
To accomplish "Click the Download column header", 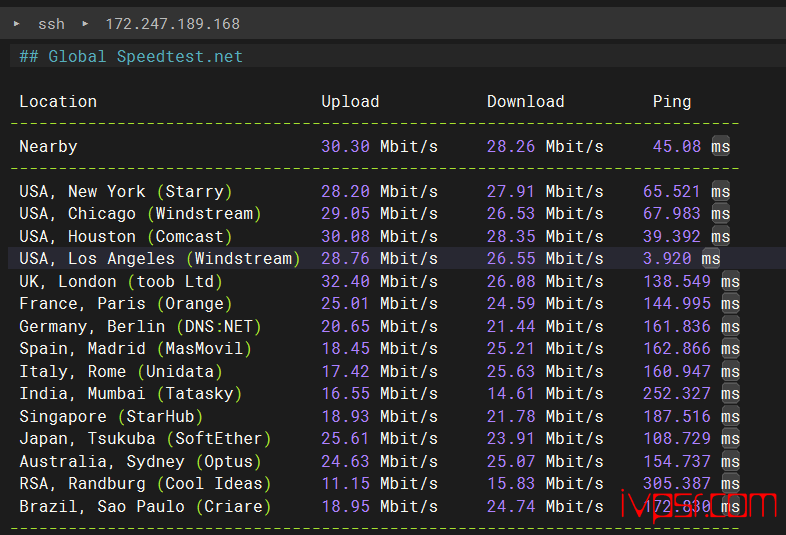I will click(x=525, y=101).
